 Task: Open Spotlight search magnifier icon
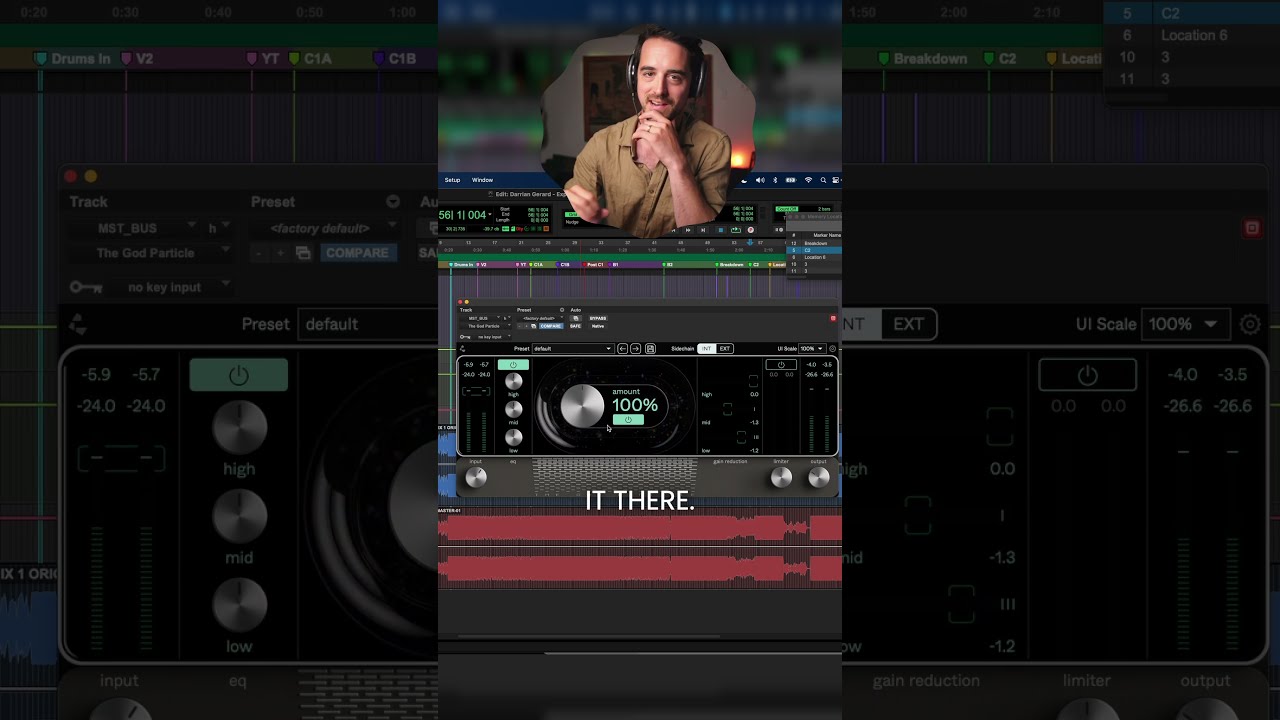(x=823, y=180)
